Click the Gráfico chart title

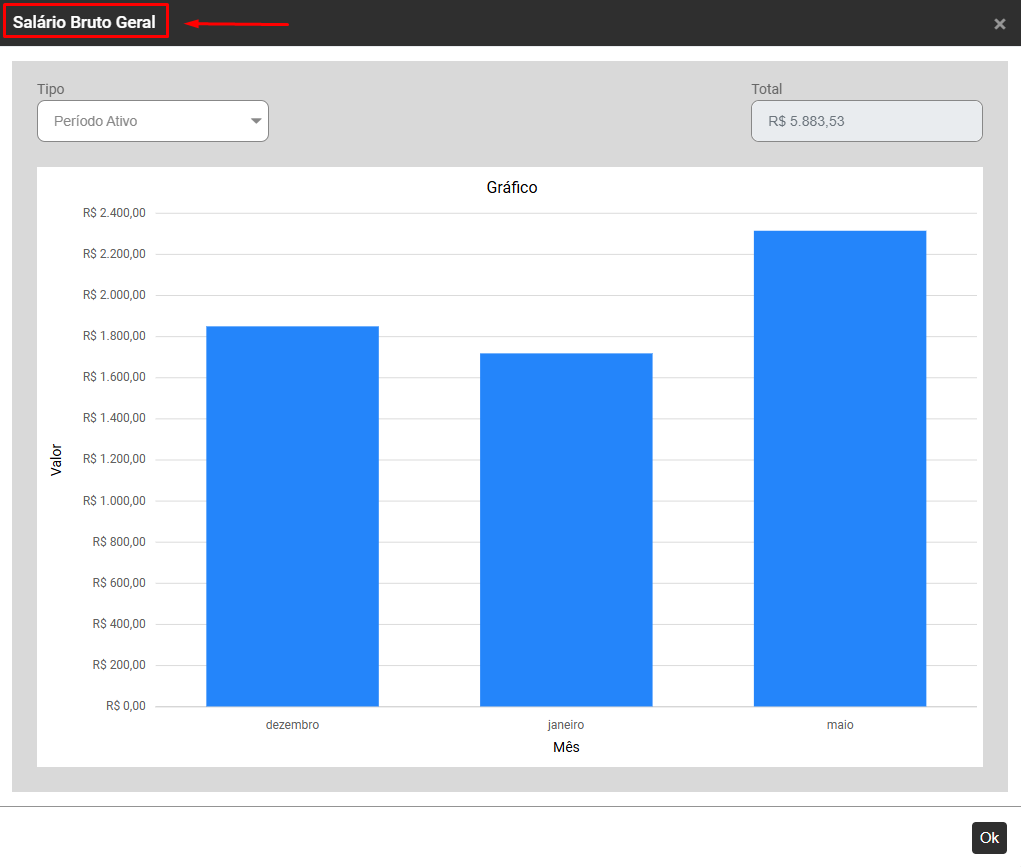[x=512, y=187]
